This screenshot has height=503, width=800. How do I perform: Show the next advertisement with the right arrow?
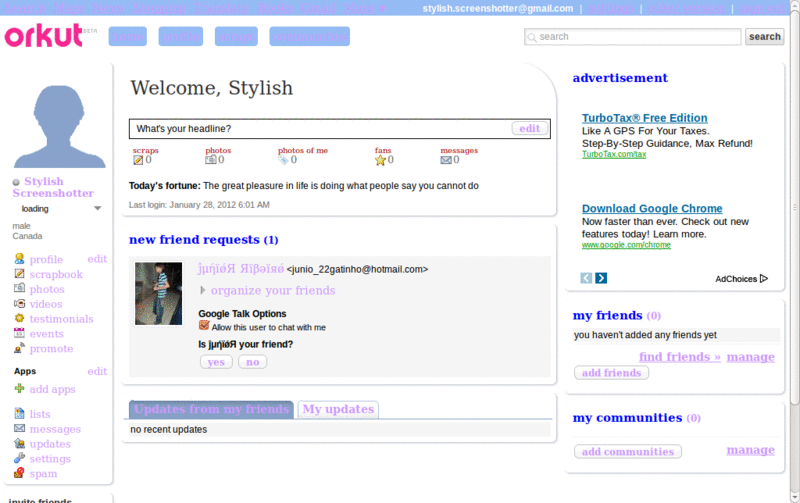601,278
